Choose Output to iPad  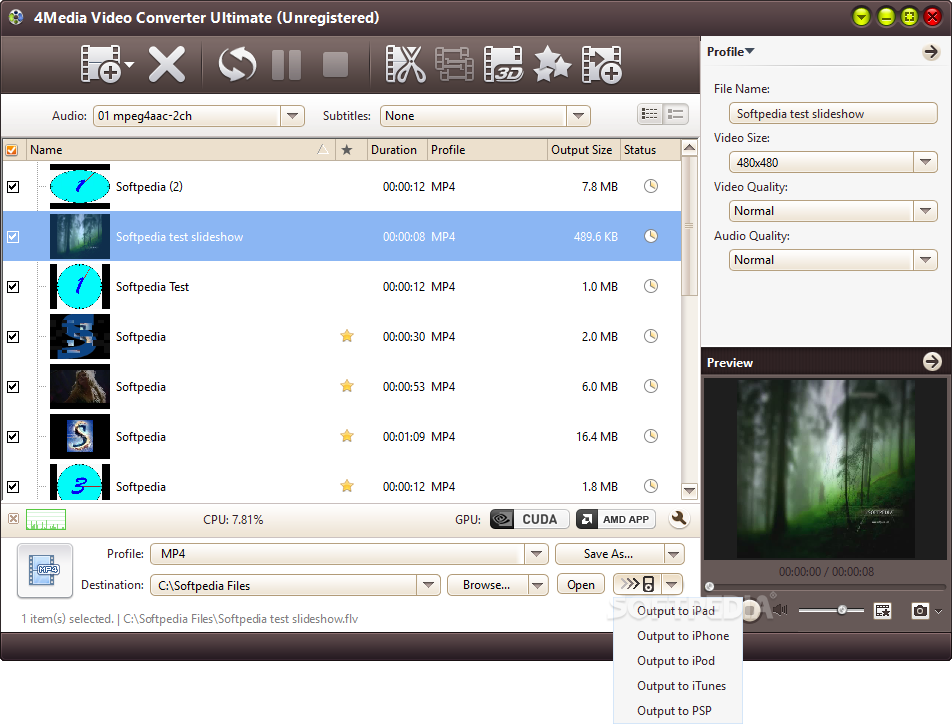[676, 610]
